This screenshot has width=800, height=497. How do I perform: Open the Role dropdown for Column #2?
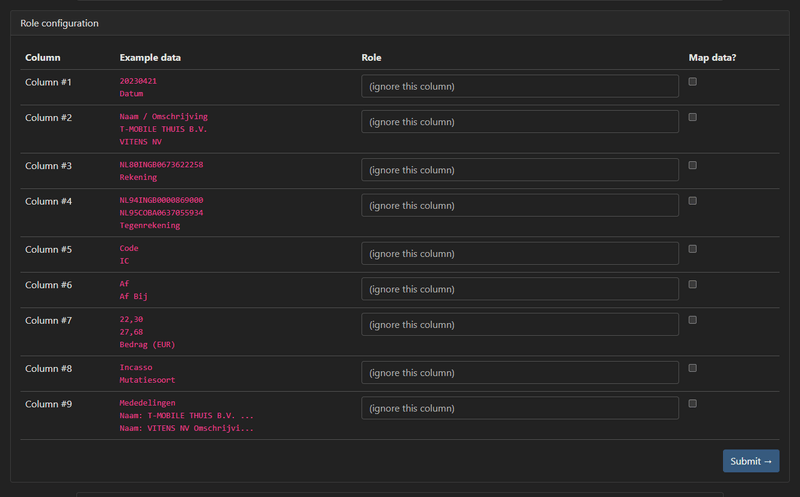520,122
